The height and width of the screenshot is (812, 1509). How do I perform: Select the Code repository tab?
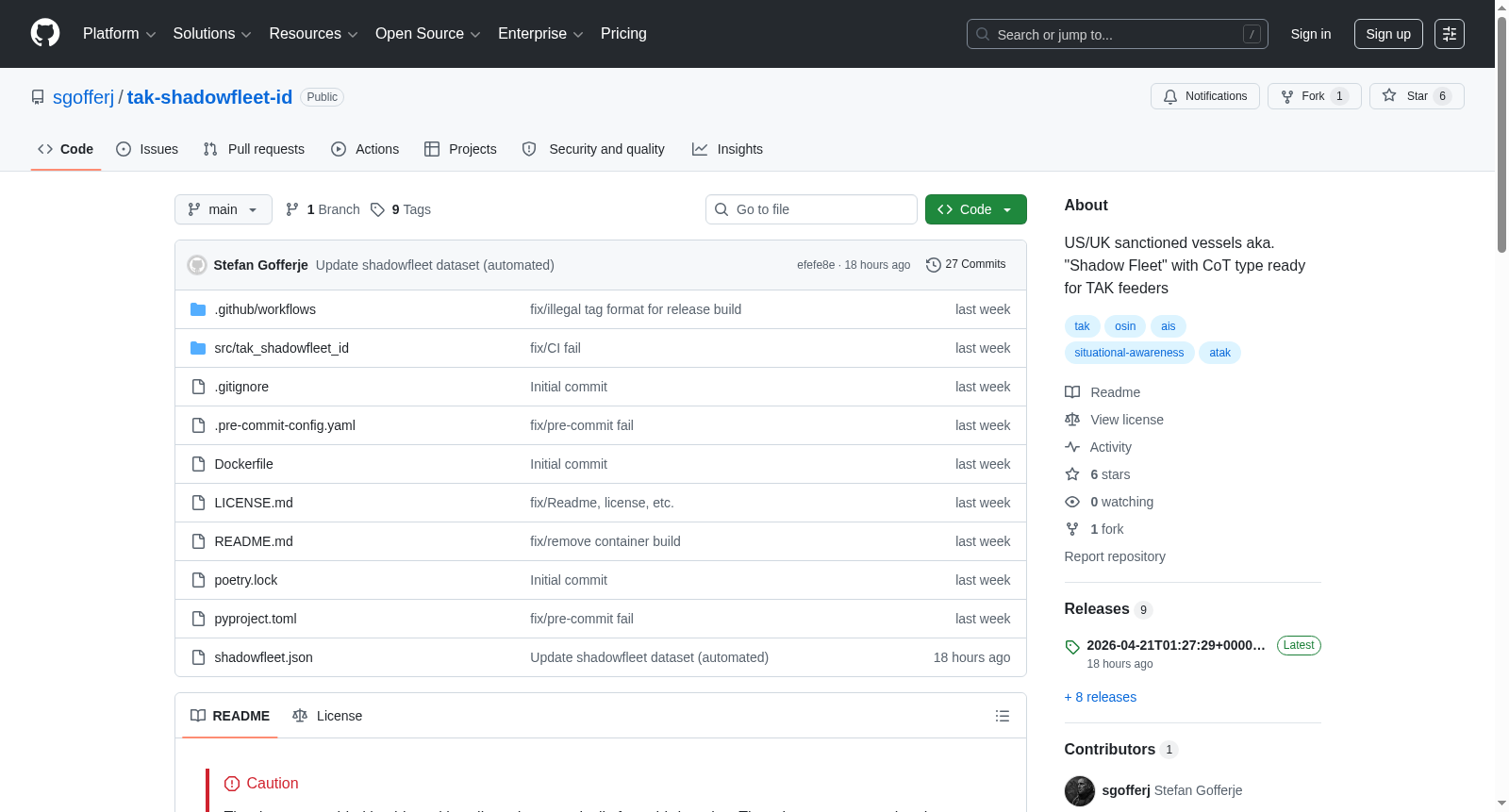pos(66,149)
